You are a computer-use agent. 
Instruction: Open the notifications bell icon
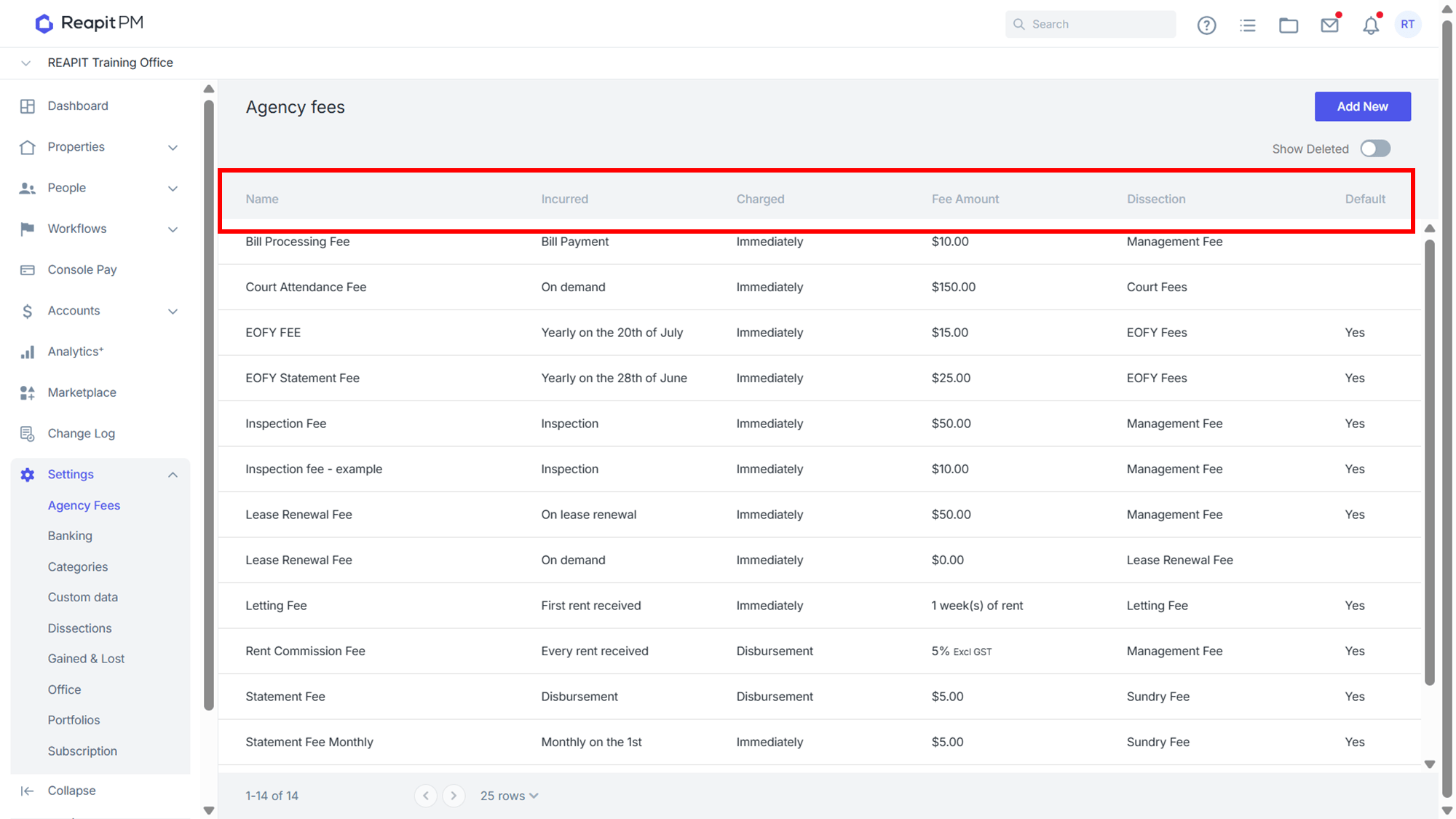pos(1370,25)
